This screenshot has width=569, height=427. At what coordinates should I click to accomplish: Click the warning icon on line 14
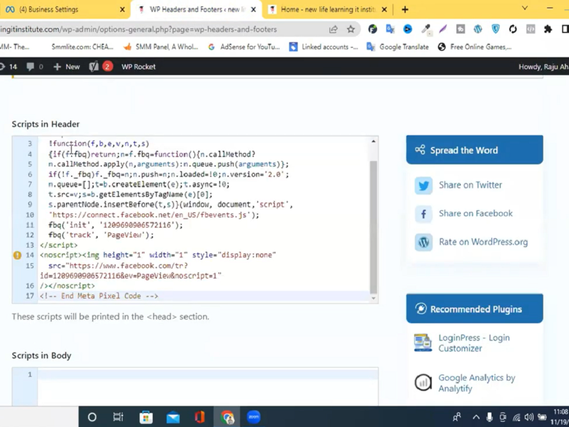click(17, 255)
